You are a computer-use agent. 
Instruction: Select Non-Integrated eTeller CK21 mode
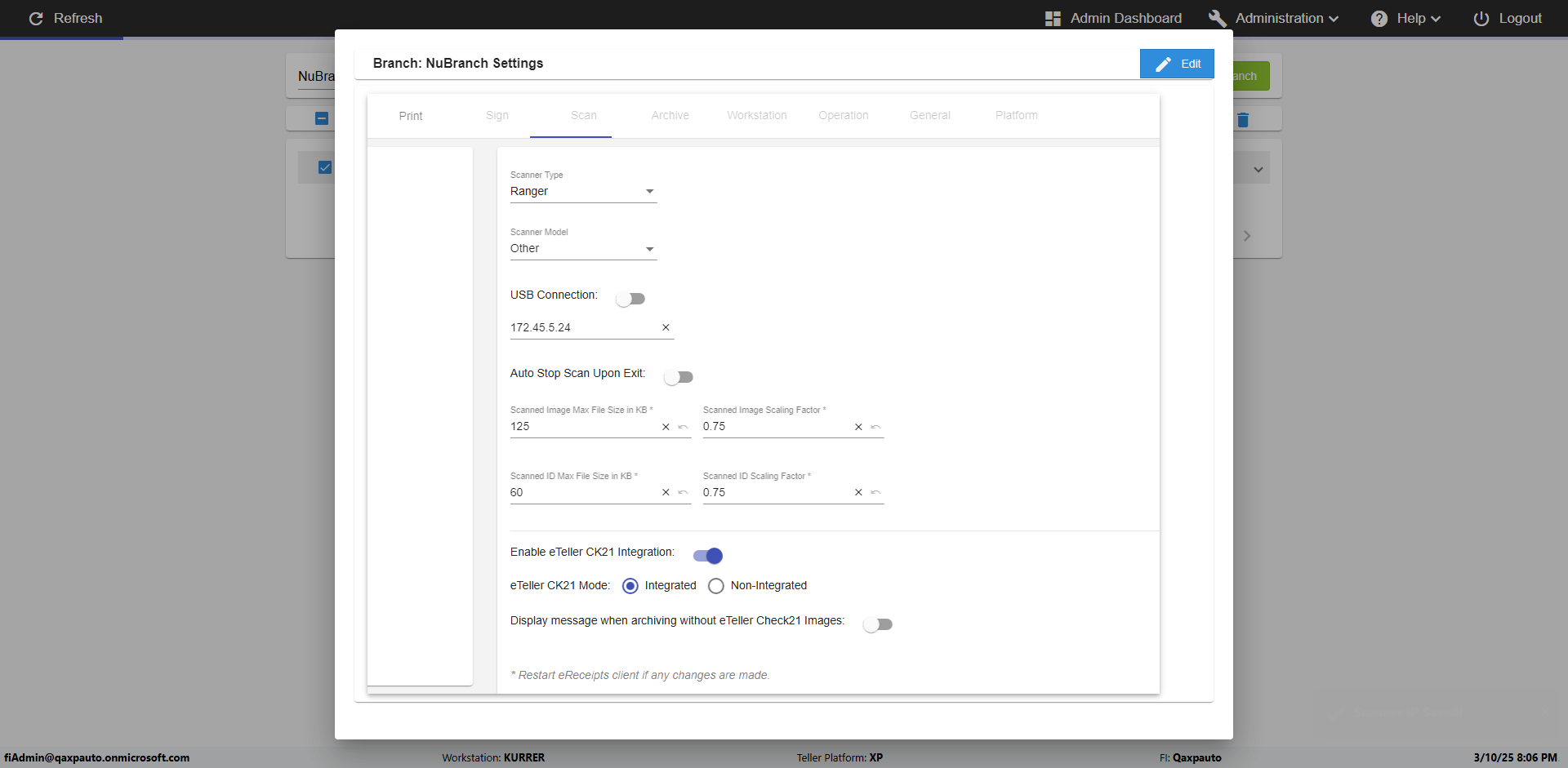(x=716, y=586)
